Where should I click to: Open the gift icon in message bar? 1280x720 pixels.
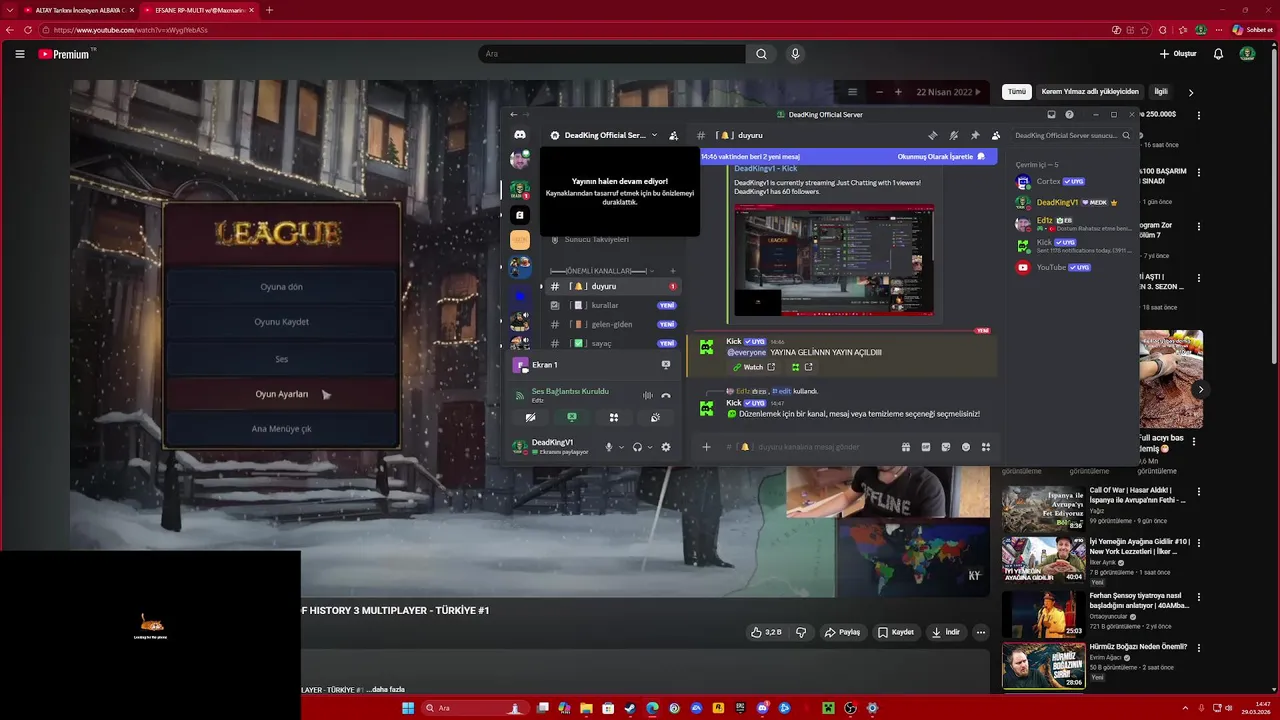(x=905, y=447)
